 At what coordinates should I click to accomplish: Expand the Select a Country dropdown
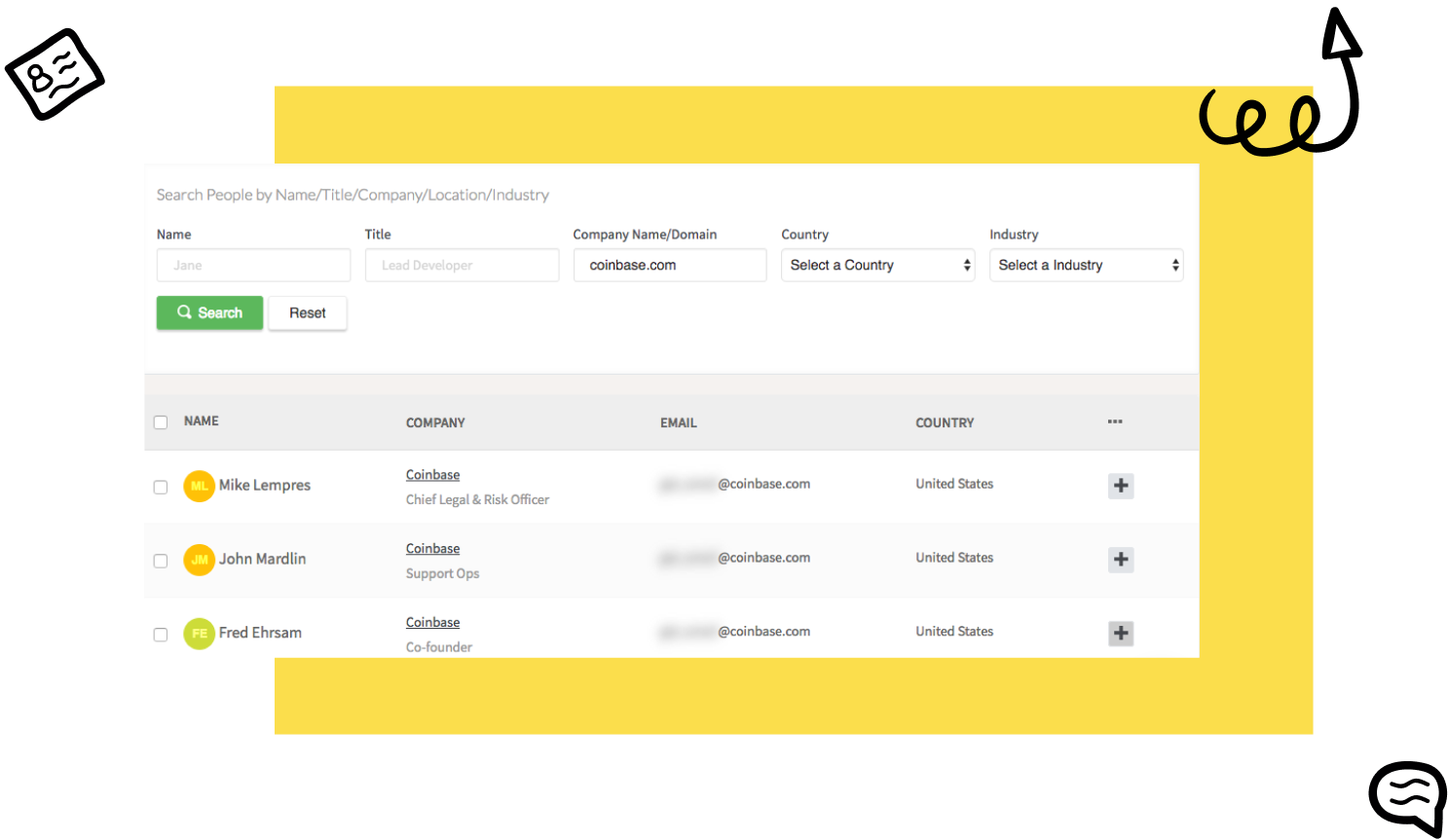point(877,265)
